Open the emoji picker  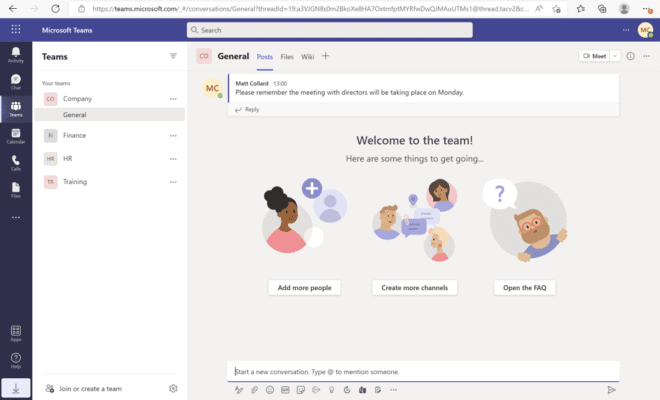click(x=270, y=390)
